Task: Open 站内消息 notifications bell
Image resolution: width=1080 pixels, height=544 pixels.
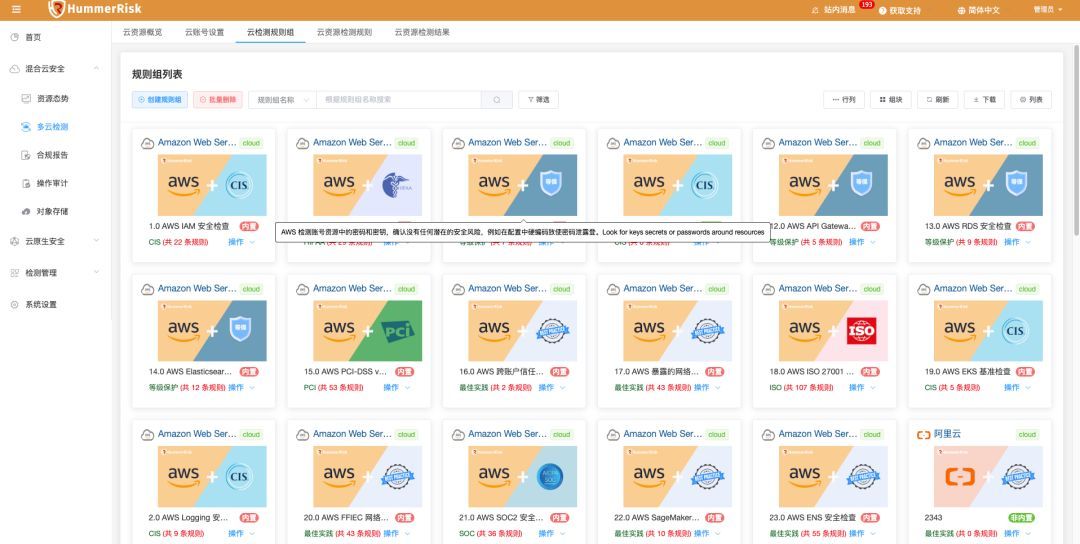Action: coord(833,10)
